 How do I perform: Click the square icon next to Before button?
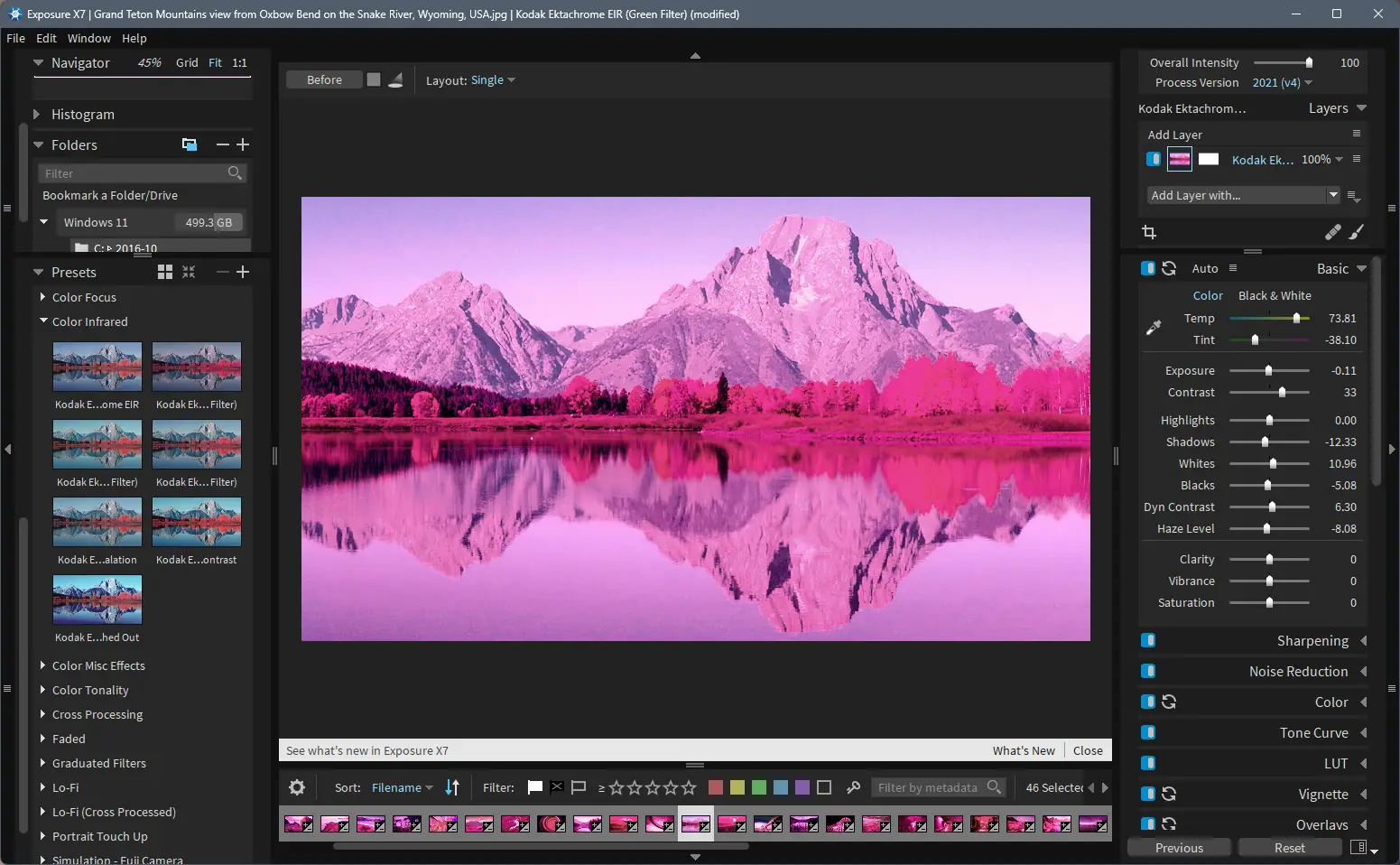point(374,79)
